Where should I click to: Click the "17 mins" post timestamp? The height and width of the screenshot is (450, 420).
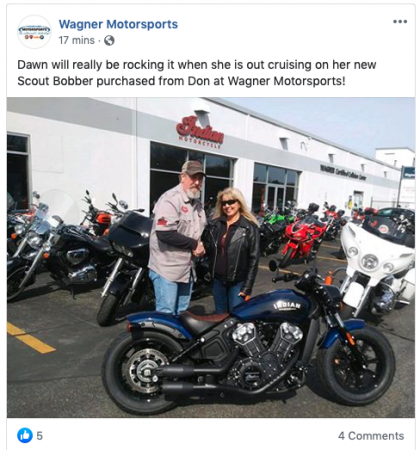click(x=77, y=40)
